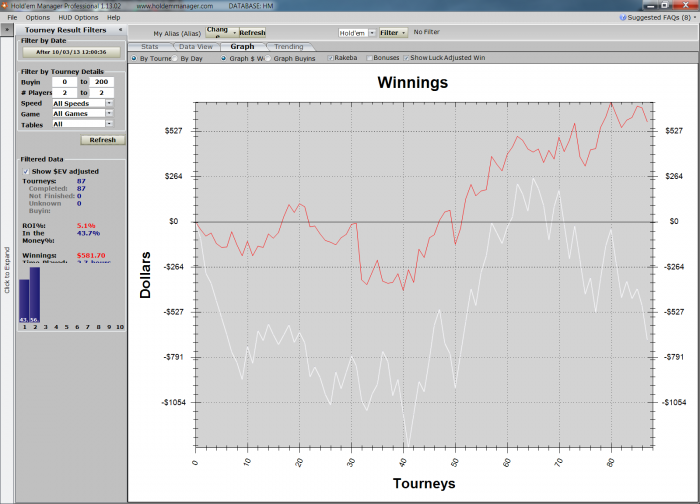Click the maximum Buyin field showing 200
Screen dimensions: 700x504
click(x=101, y=82)
